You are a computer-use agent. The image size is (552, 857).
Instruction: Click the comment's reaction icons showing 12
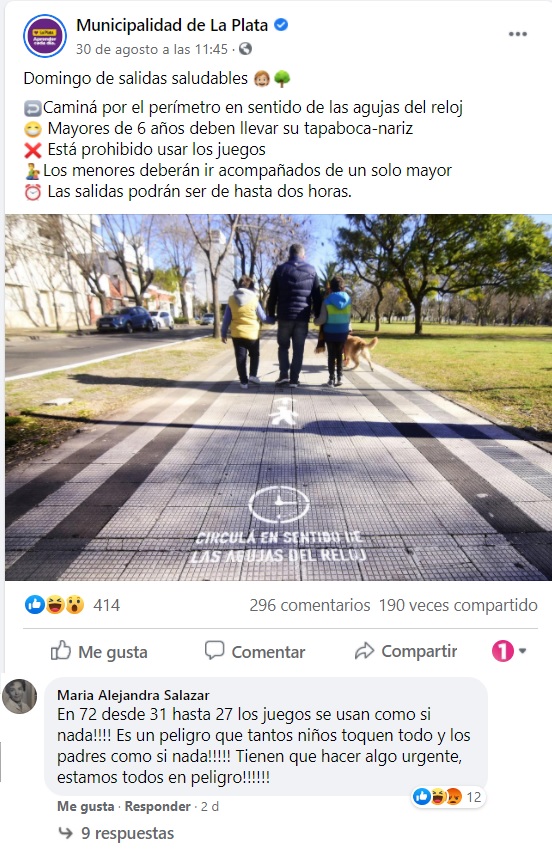coord(447,797)
